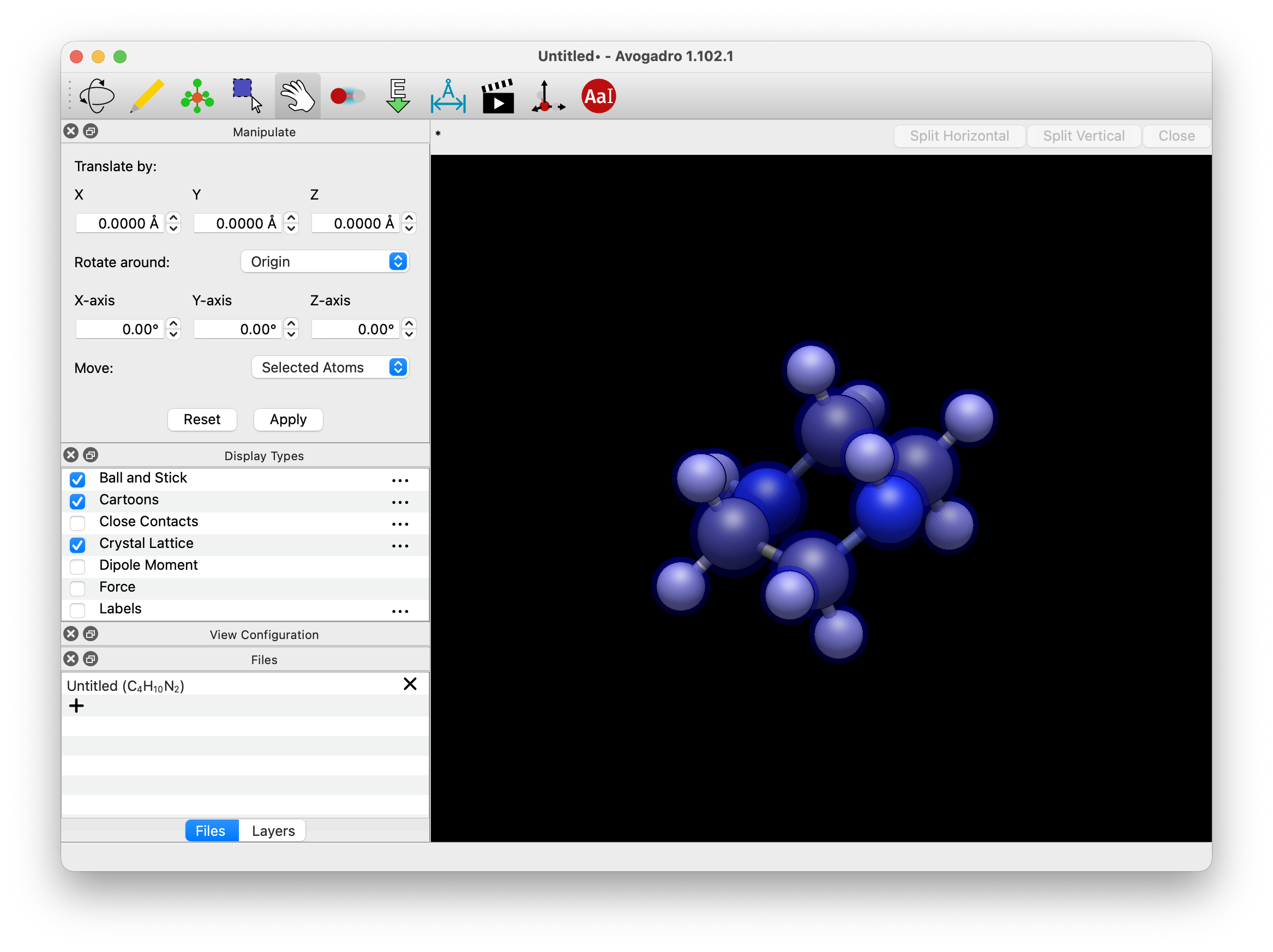Open the Rotate around Origin dropdown
The height and width of the screenshot is (952, 1273).
point(325,262)
